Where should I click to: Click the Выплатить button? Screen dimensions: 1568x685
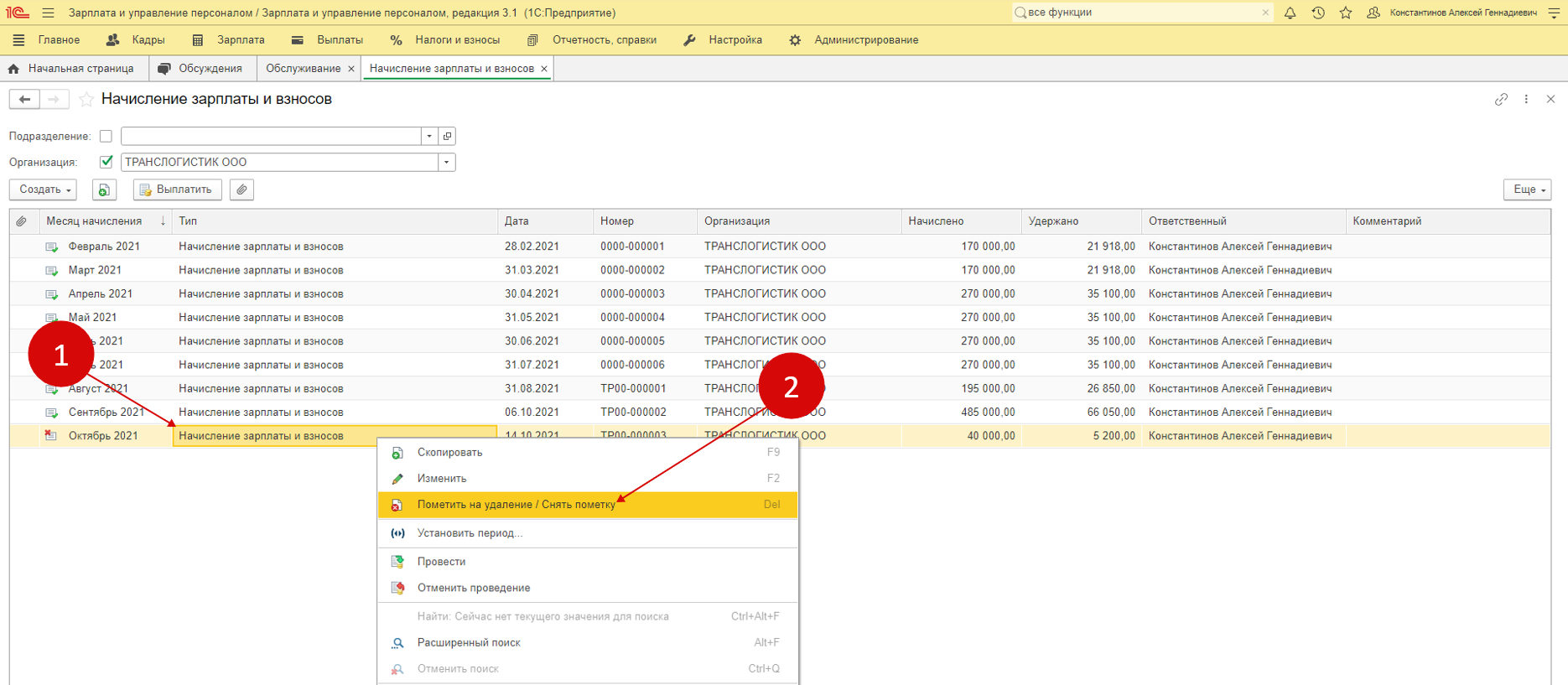[177, 189]
